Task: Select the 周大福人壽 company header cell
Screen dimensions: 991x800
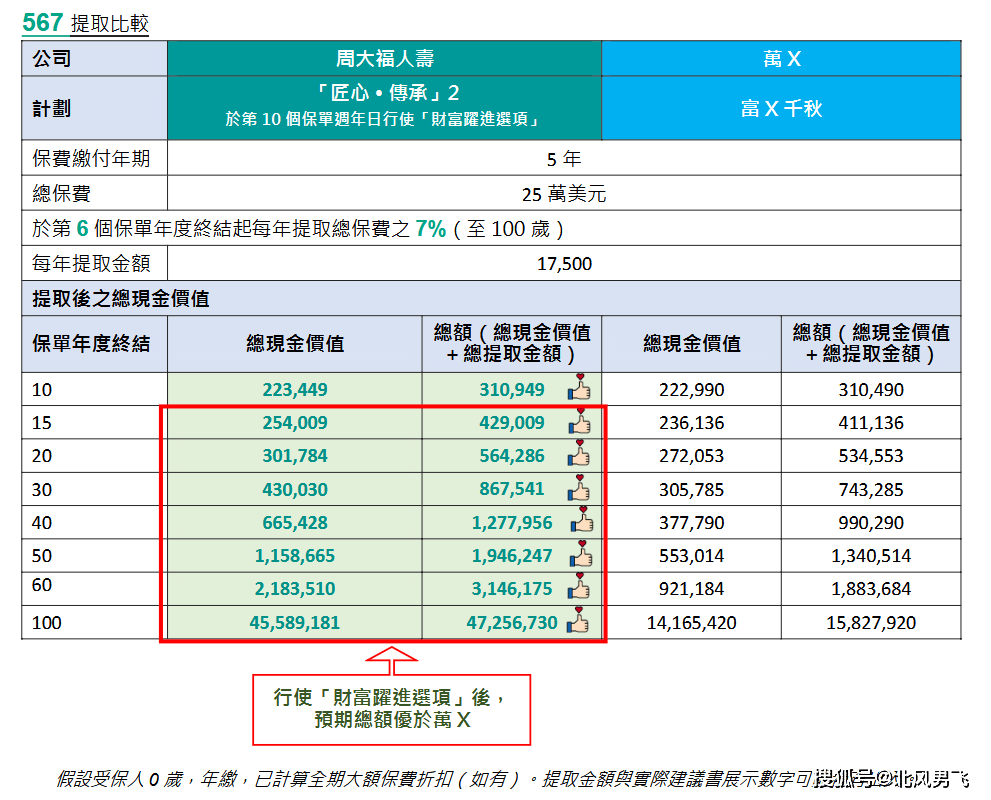Action: [384, 59]
